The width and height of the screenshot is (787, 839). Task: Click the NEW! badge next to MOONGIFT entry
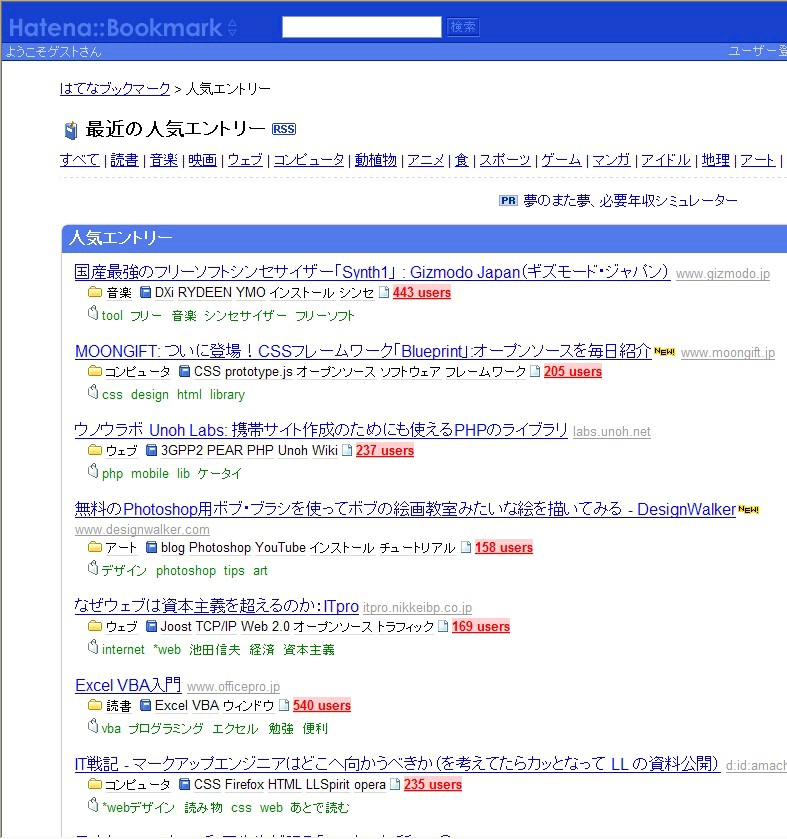click(x=664, y=352)
